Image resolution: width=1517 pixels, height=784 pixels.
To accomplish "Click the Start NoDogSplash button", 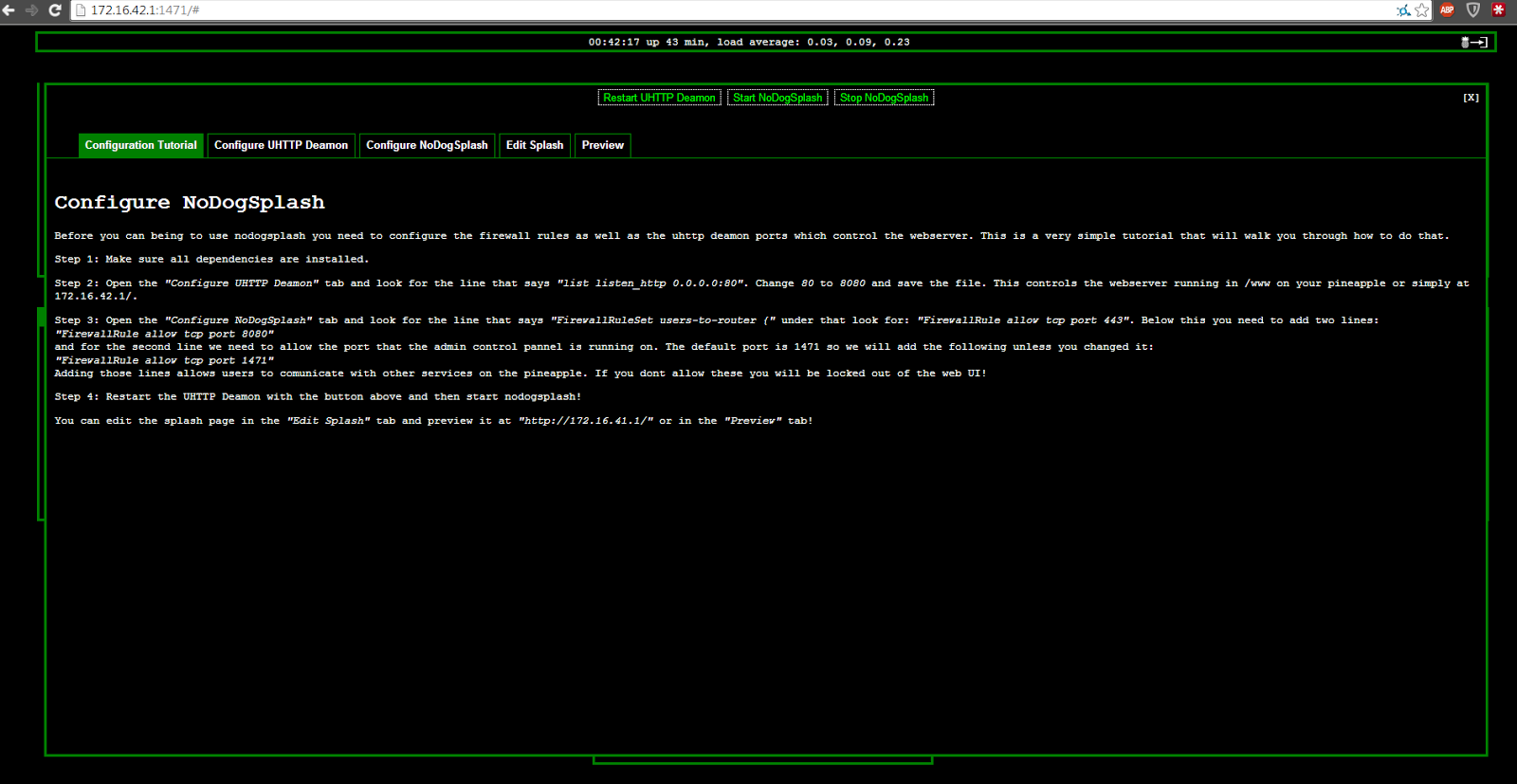I will pos(777,98).
